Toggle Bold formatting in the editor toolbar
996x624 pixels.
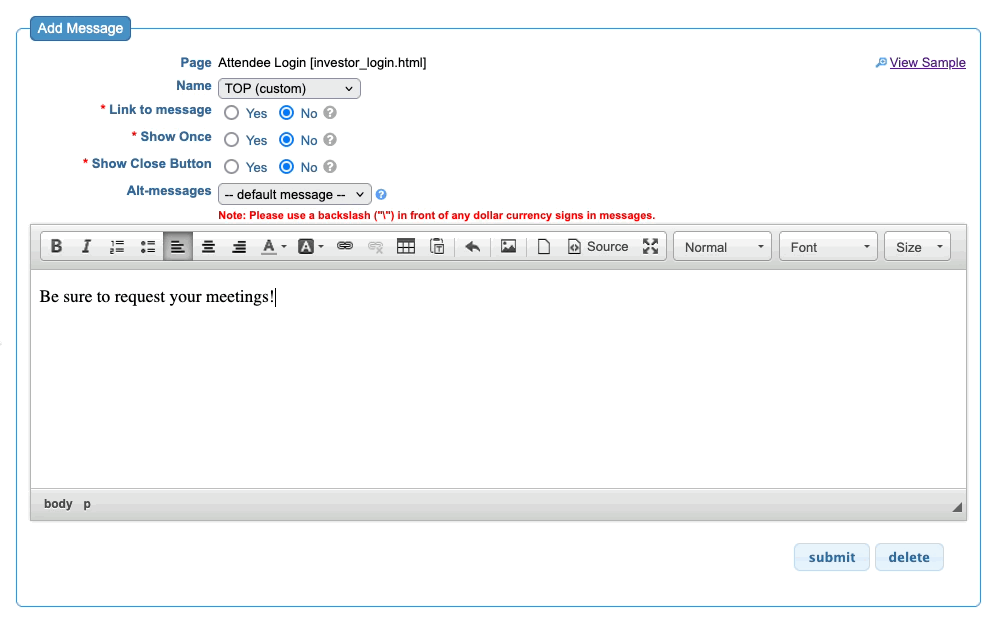pyautogui.click(x=57, y=247)
